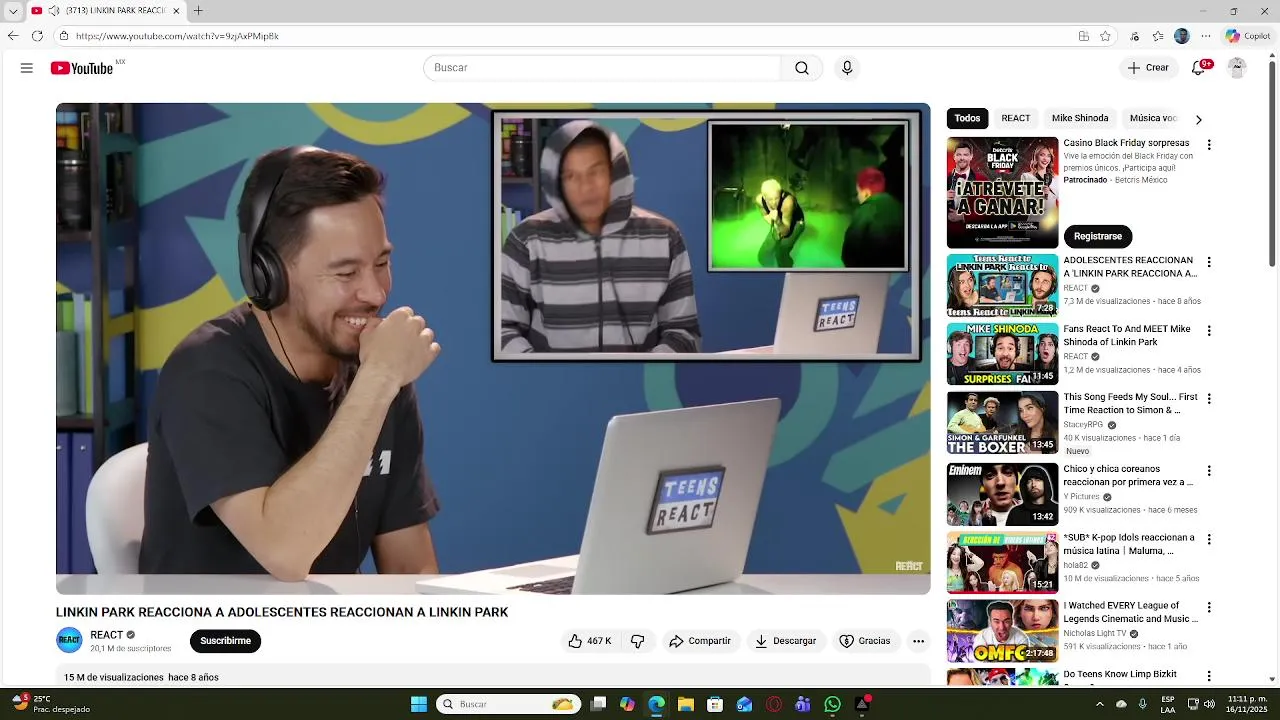Click the Descargar button
The width and height of the screenshot is (1280, 720).
[x=786, y=641]
